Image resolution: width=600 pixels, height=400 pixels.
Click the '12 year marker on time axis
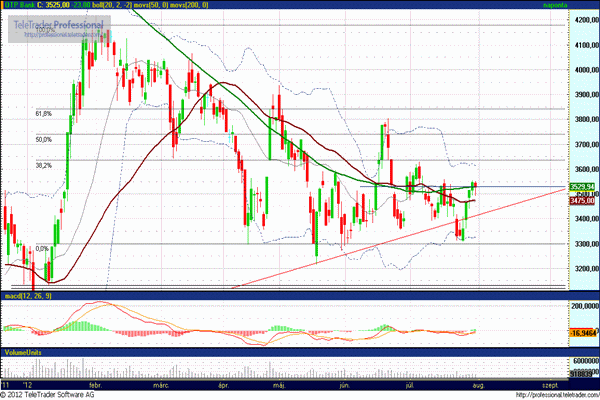[x=27, y=385]
